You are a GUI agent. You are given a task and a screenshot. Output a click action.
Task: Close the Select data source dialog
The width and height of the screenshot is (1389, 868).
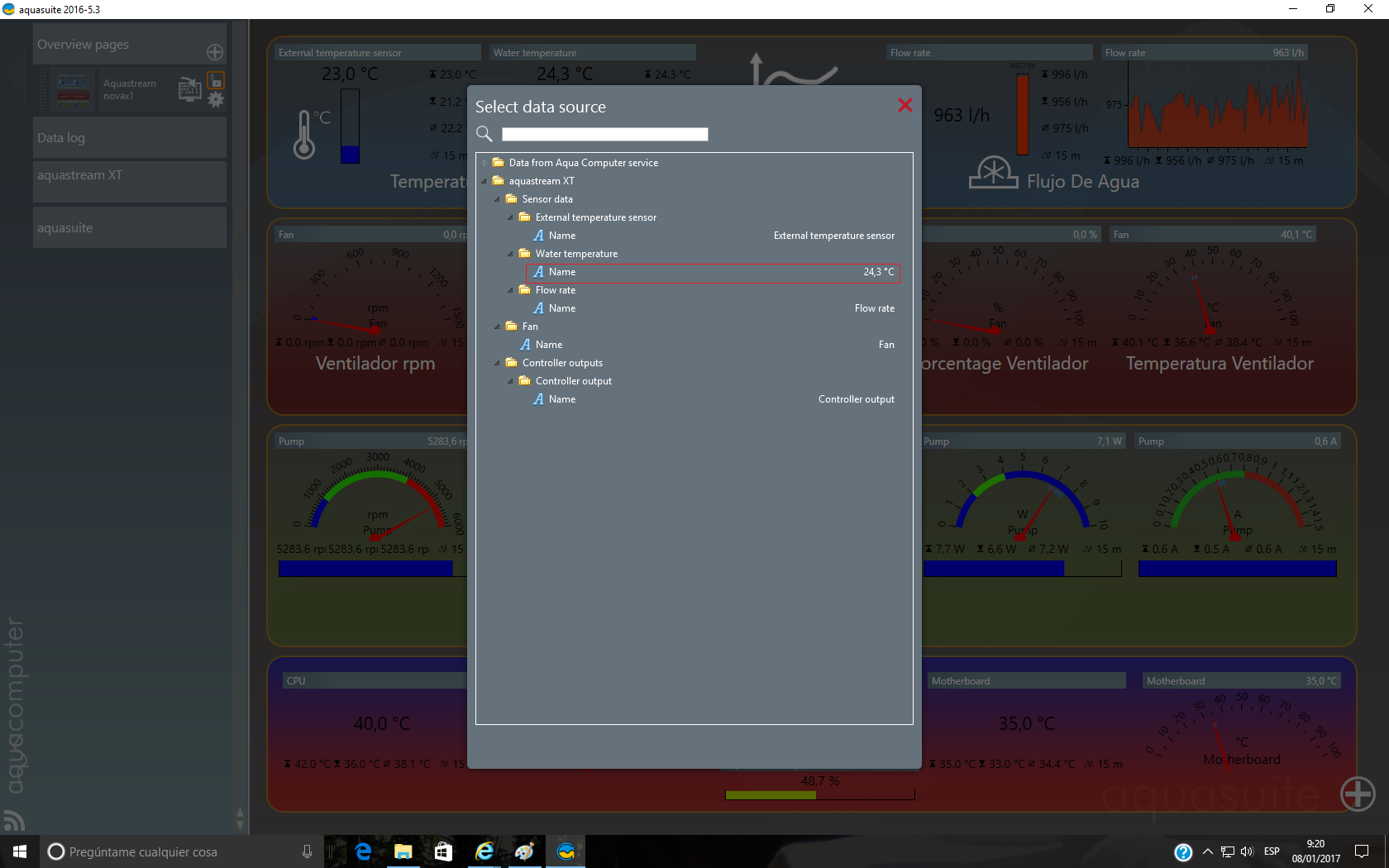point(905,105)
